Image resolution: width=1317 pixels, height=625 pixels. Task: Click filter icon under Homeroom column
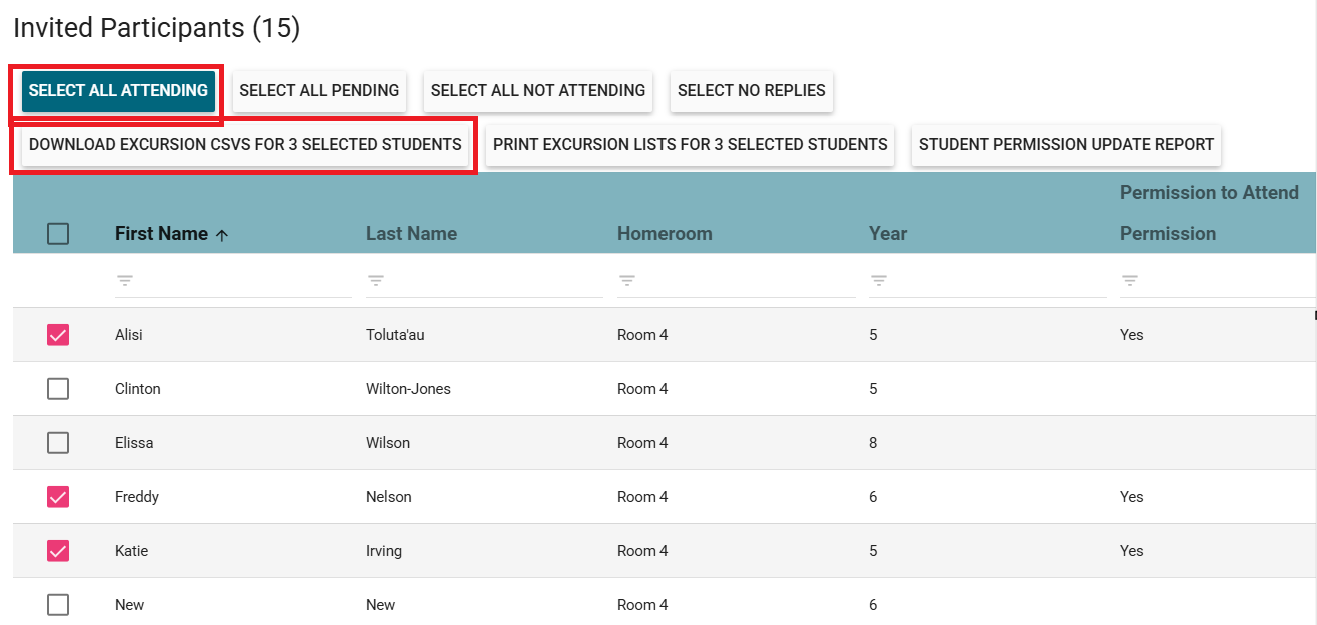point(626,281)
